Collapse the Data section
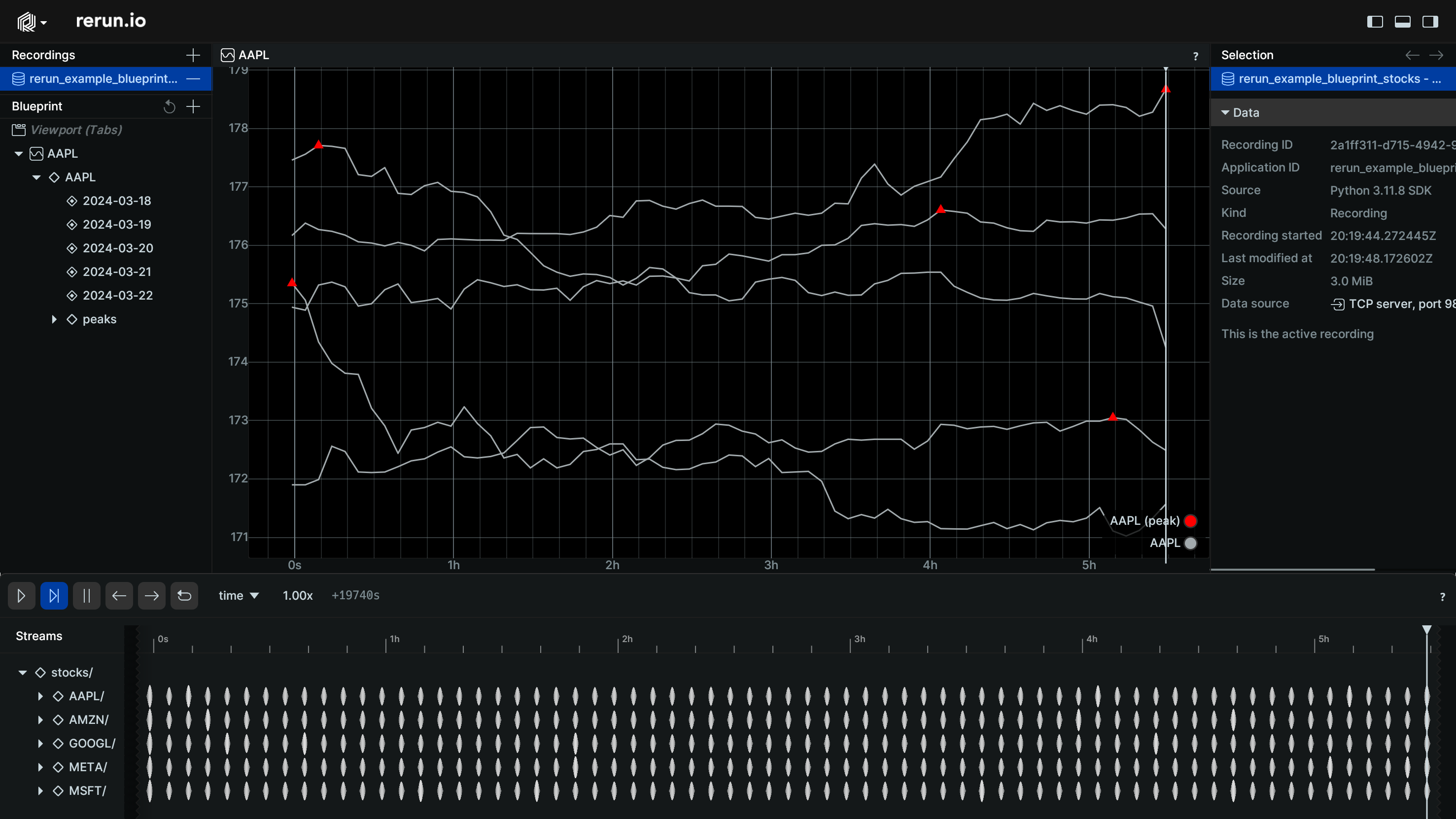The width and height of the screenshot is (1456, 819). tap(1225, 113)
